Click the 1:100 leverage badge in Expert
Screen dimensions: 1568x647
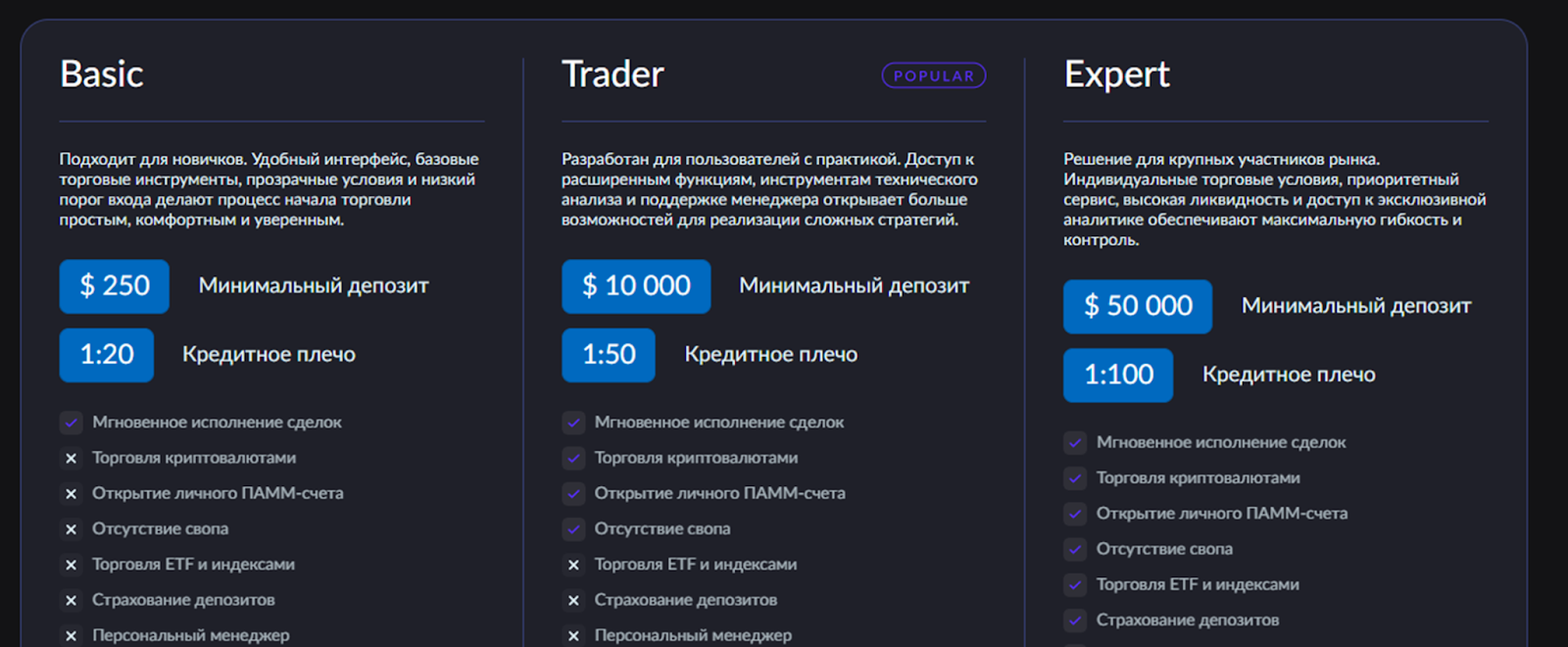tap(1117, 375)
